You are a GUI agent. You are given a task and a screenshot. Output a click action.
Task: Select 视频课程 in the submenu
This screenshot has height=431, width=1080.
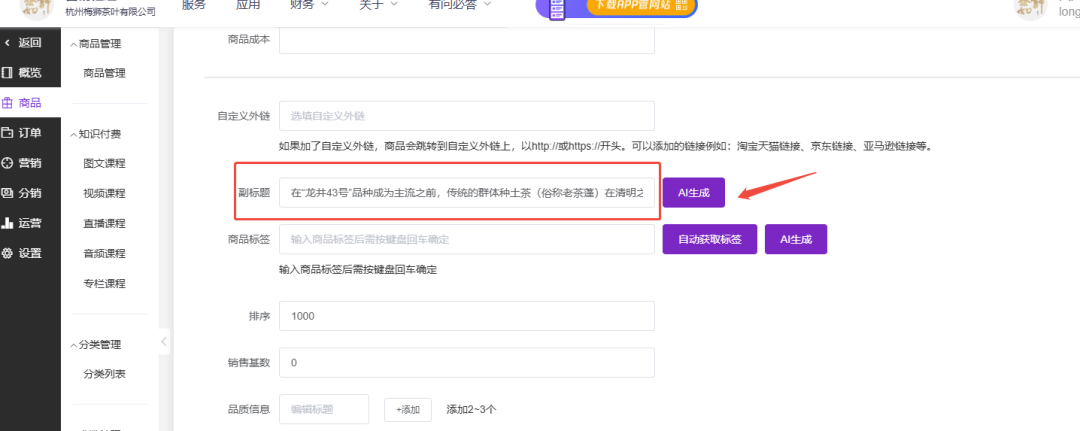click(x=104, y=193)
